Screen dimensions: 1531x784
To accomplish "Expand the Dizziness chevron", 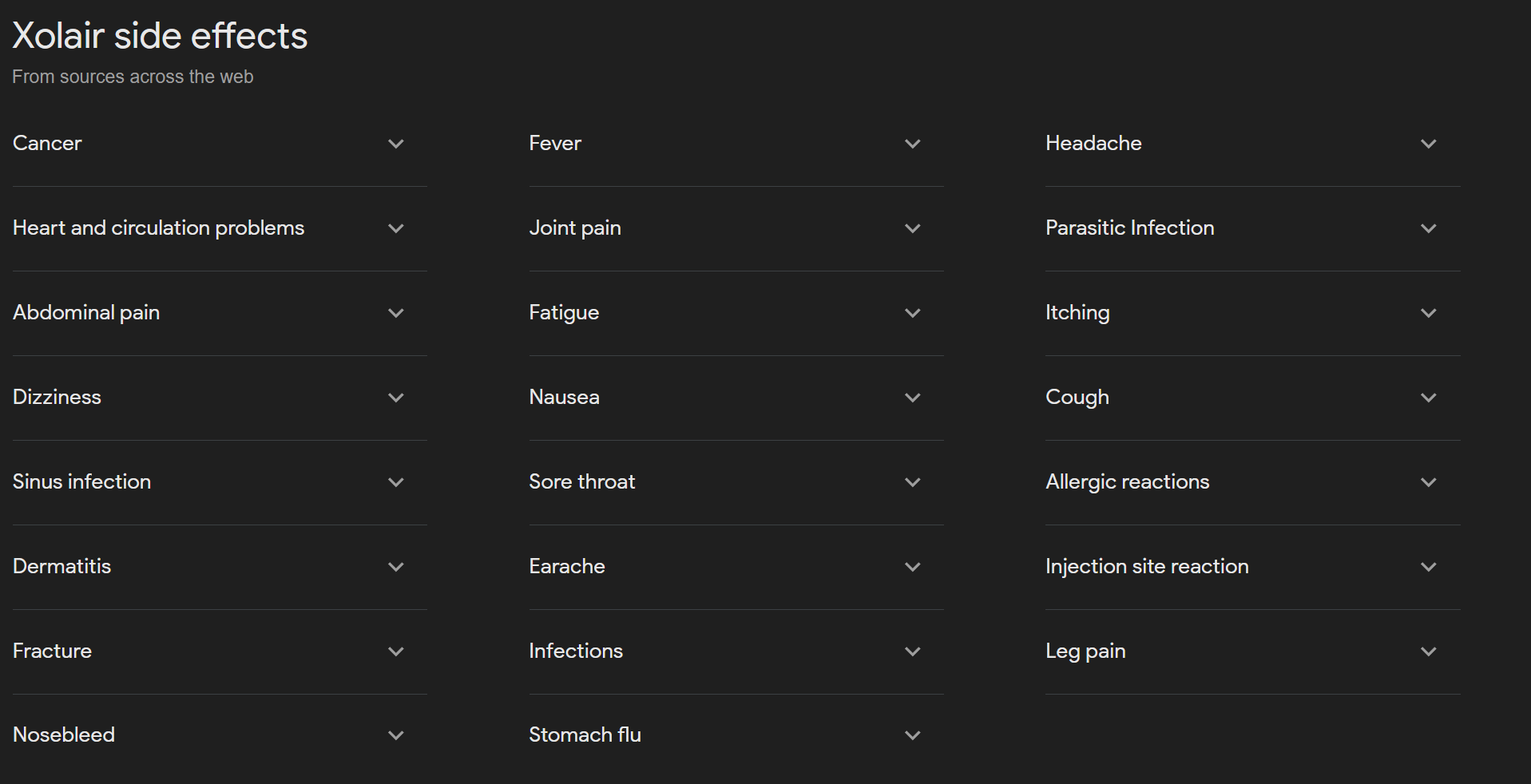I will click(x=396, y=398).
